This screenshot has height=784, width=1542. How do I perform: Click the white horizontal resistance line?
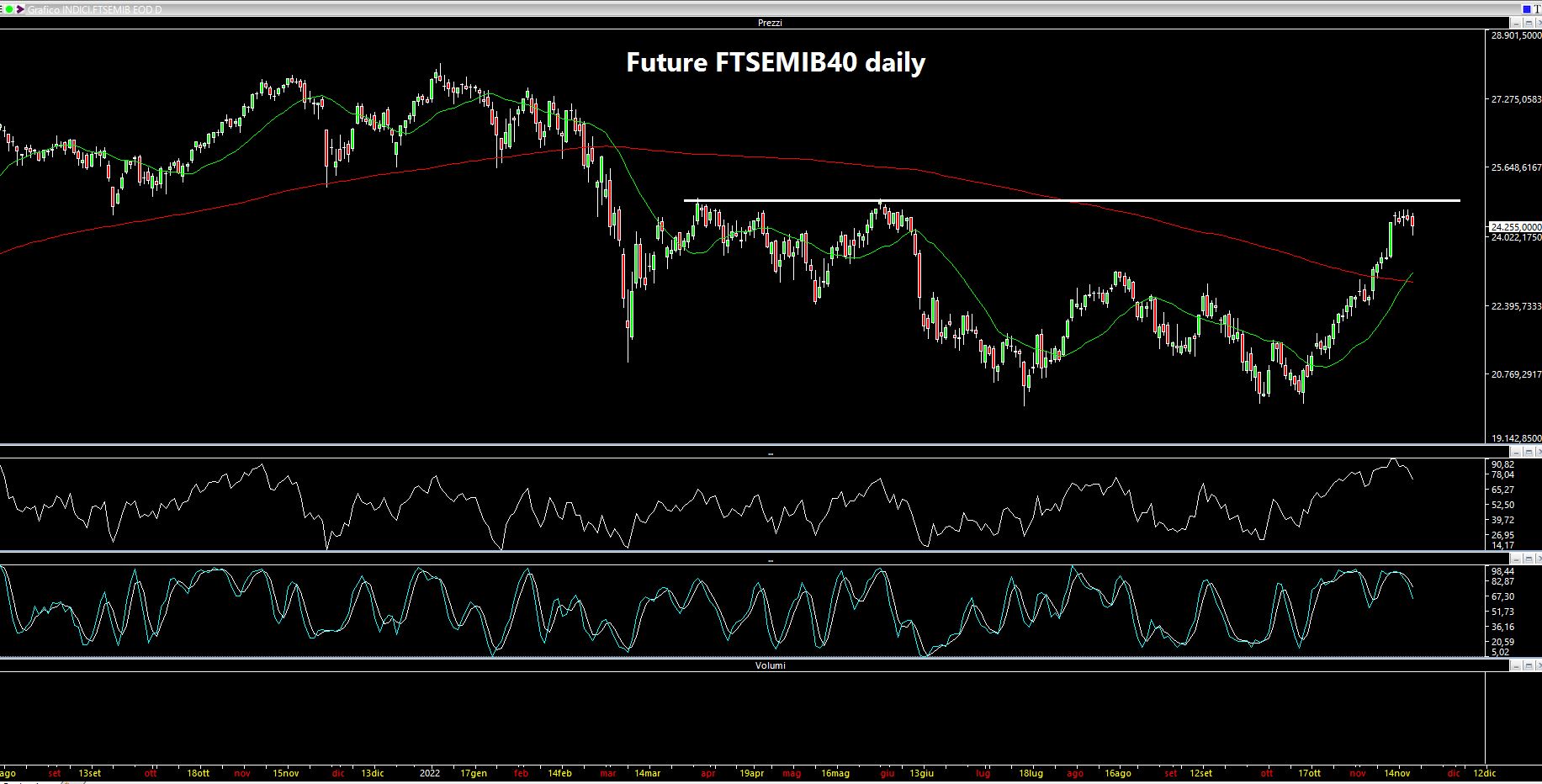pyautogui.click(x=1072, y=200)
